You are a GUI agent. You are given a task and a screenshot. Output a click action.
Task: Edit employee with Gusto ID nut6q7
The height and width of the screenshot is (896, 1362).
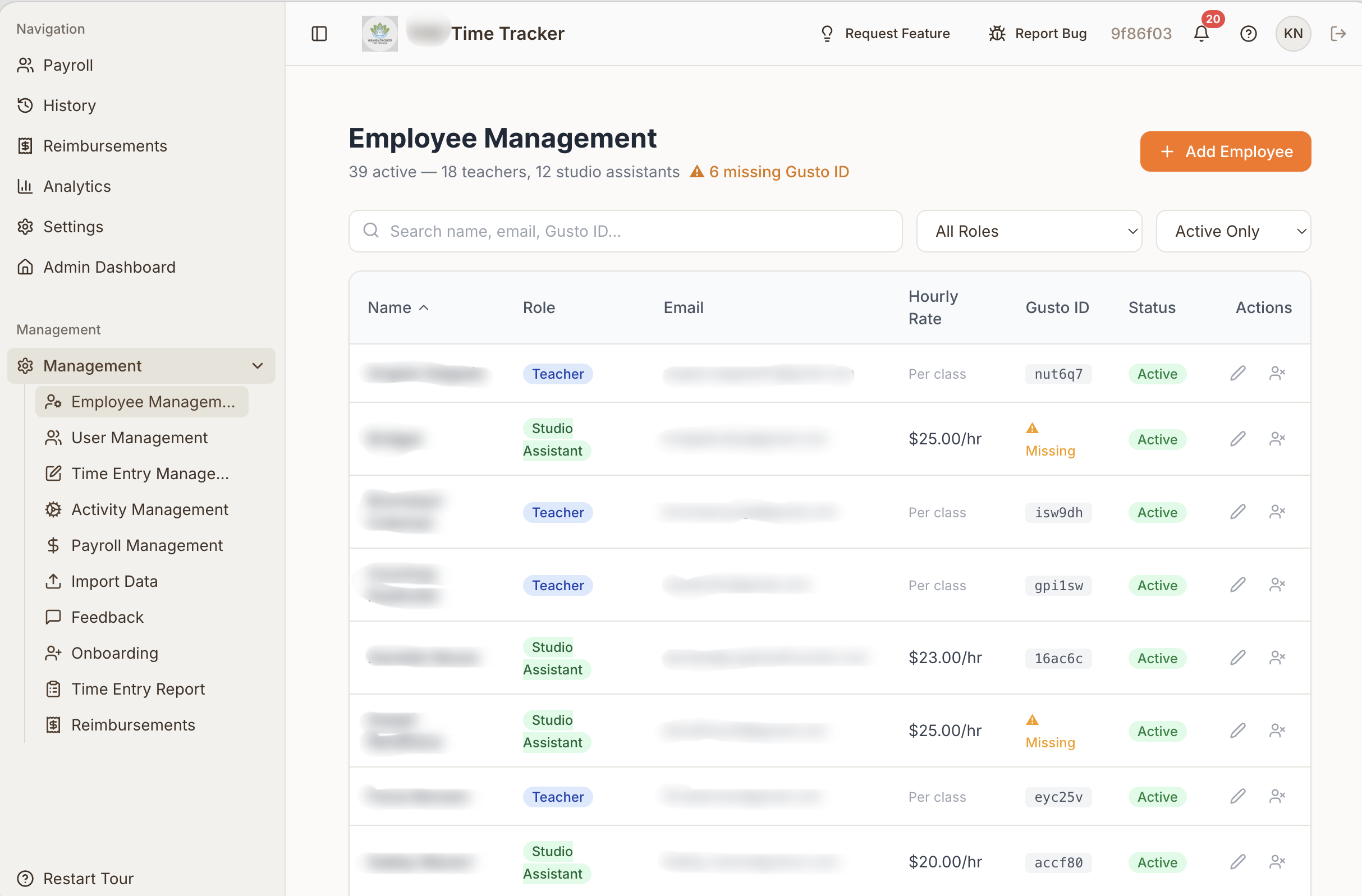tap(1238, 373)
